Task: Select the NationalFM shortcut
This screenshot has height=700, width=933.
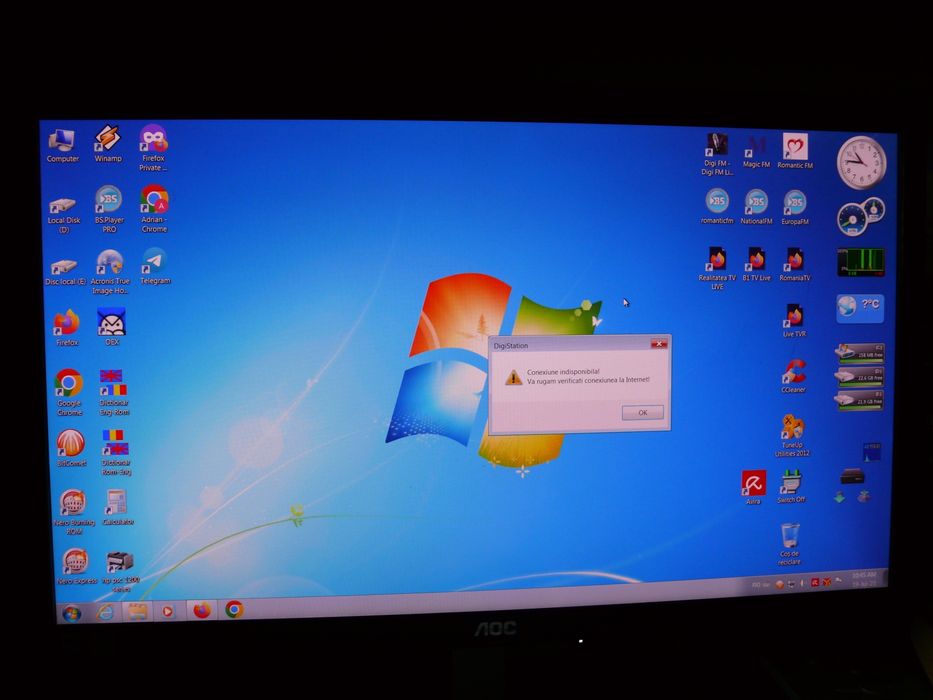Action: coord(756,207)
